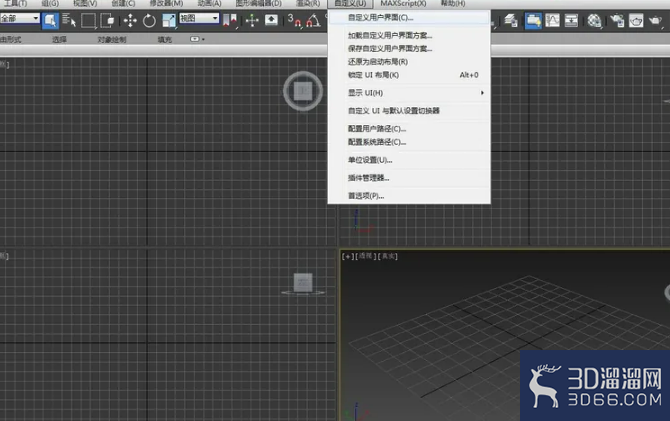Image resolution: width=670 pixels, height=421 pixels.
Task: Switch to the 填充 ribbon tab
Action: 165,39
